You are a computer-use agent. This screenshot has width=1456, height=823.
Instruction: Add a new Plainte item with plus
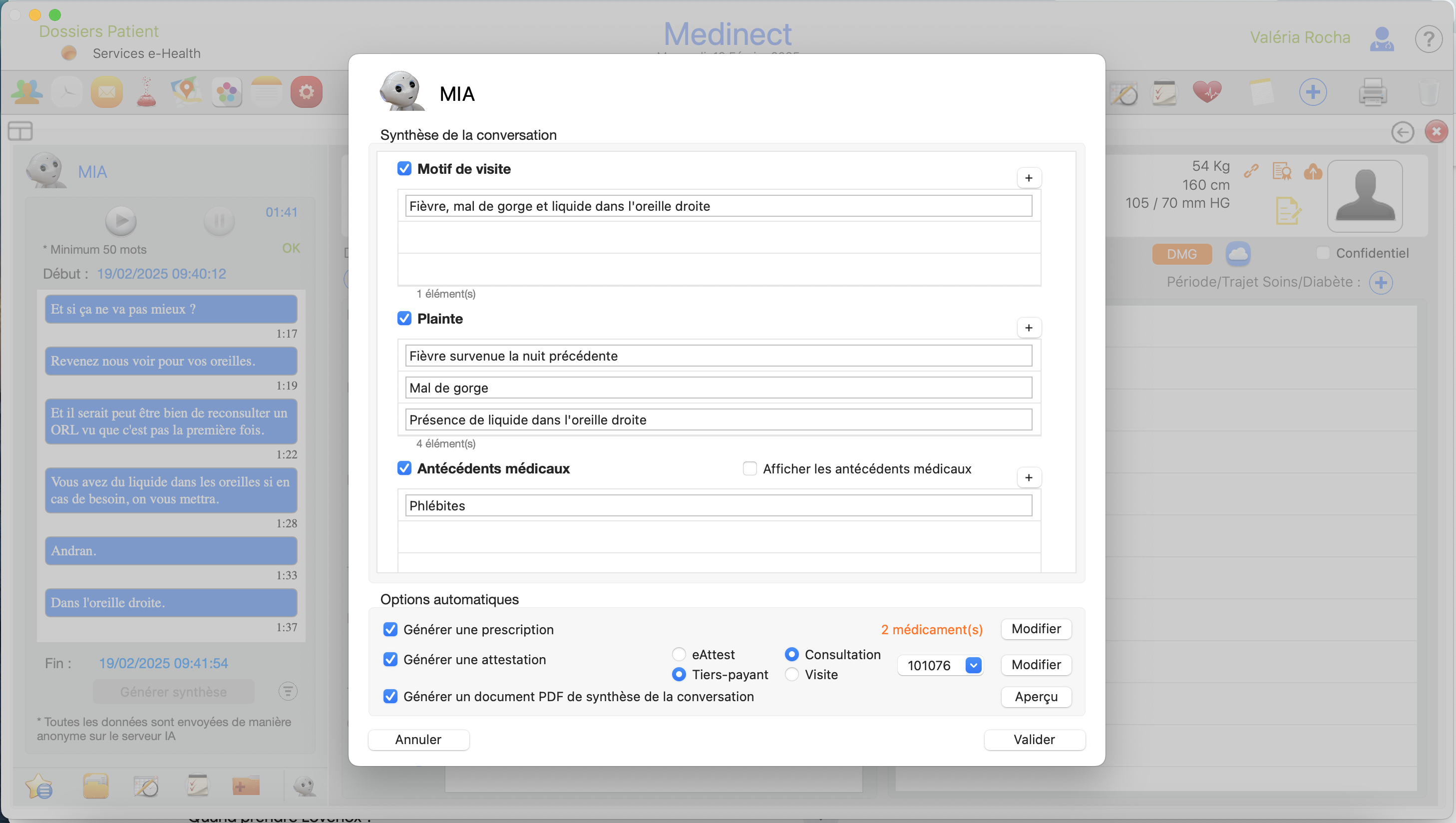click(1029, 328)
